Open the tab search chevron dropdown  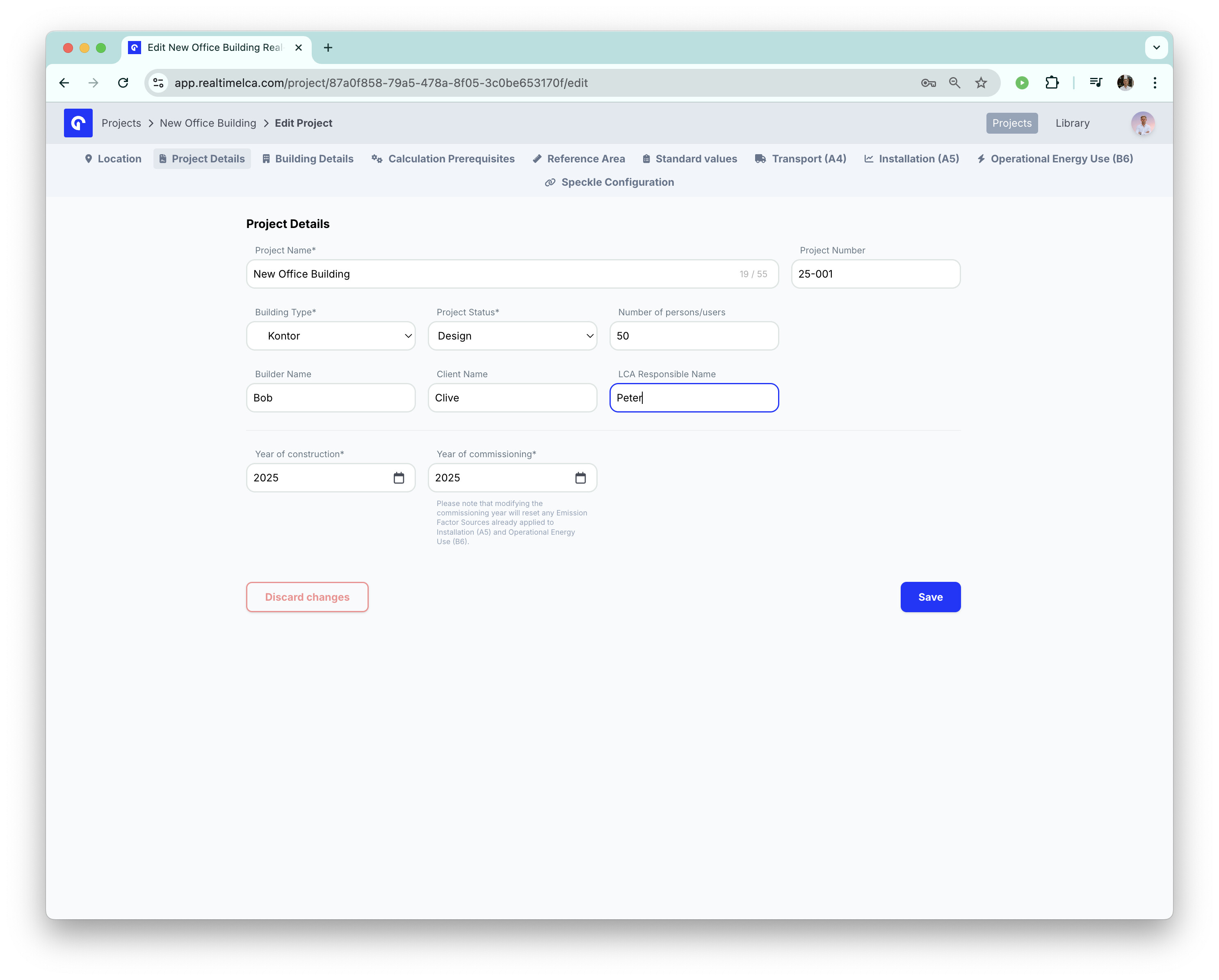(x=1156, y=48)
